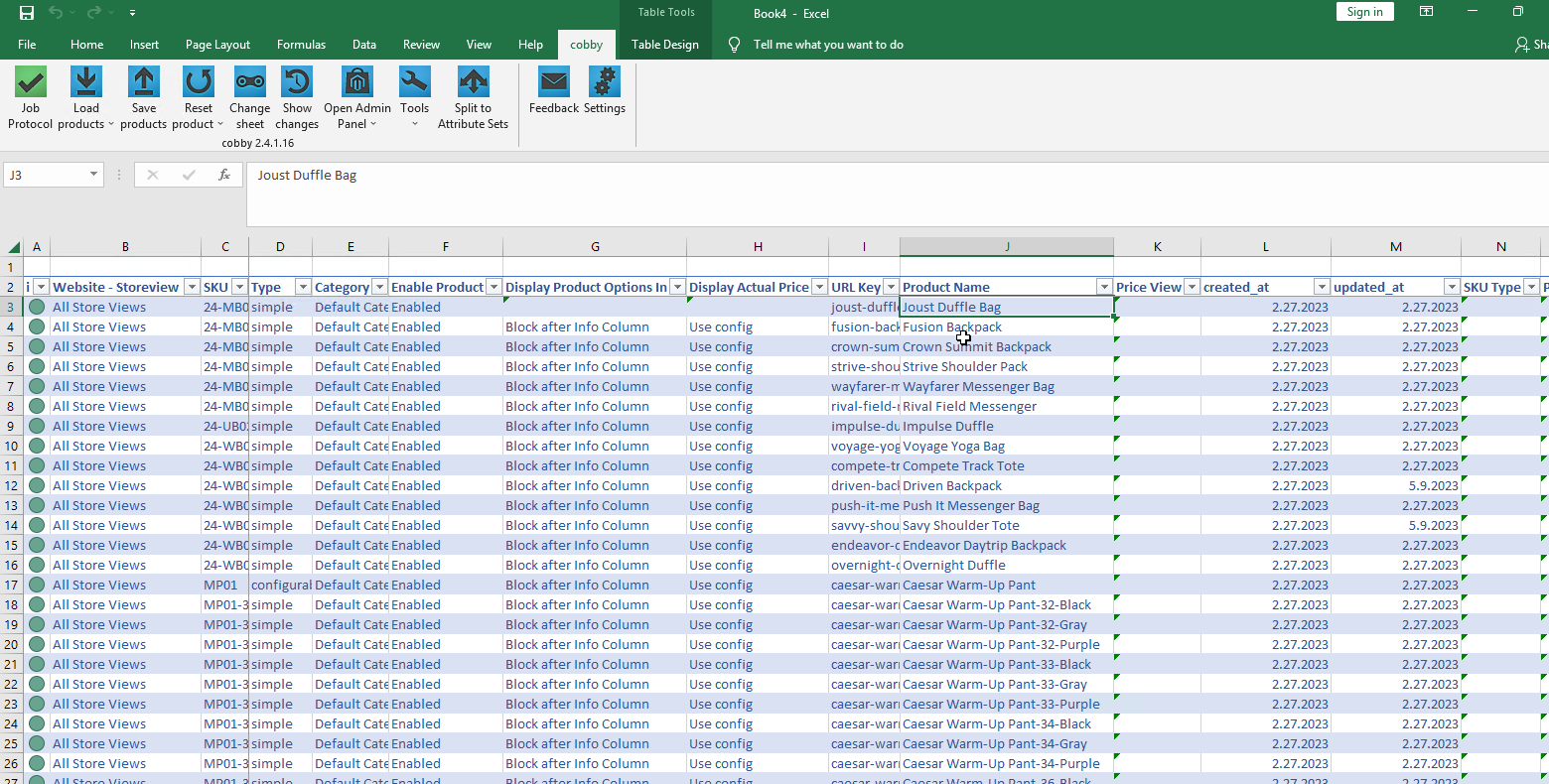This screenshot has height=784, width=1549.
Task: Open the Review tab
Action: coord(421,45)
